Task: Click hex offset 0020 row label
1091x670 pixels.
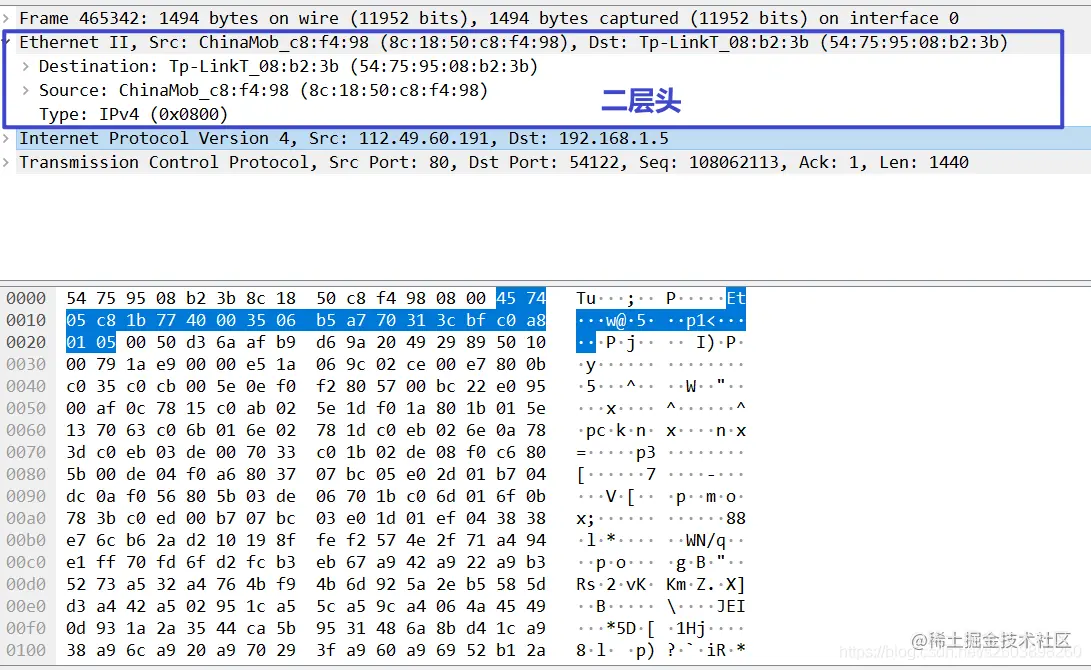Action: tap(26, 342)
